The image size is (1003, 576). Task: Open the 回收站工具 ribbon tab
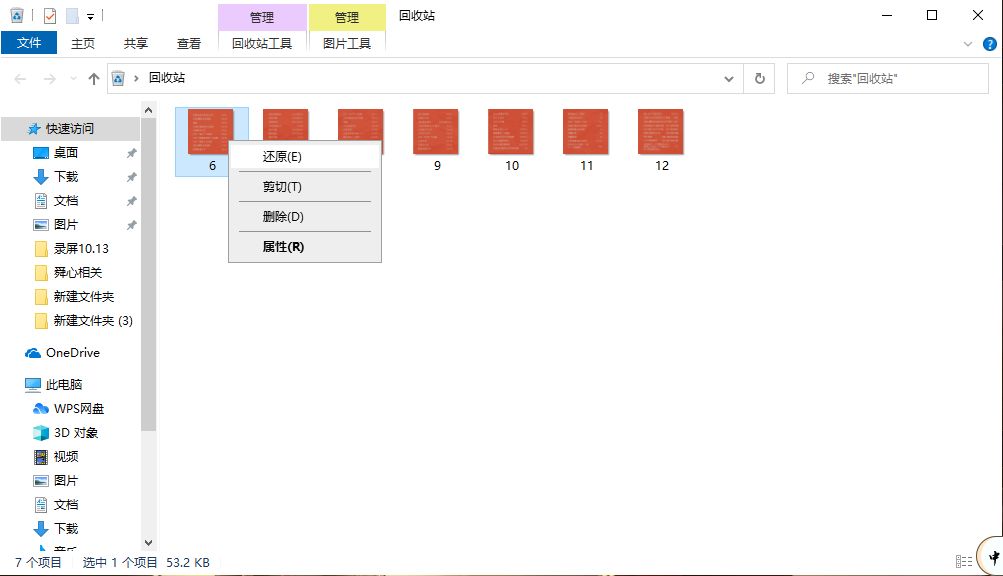tap(262, 44)
